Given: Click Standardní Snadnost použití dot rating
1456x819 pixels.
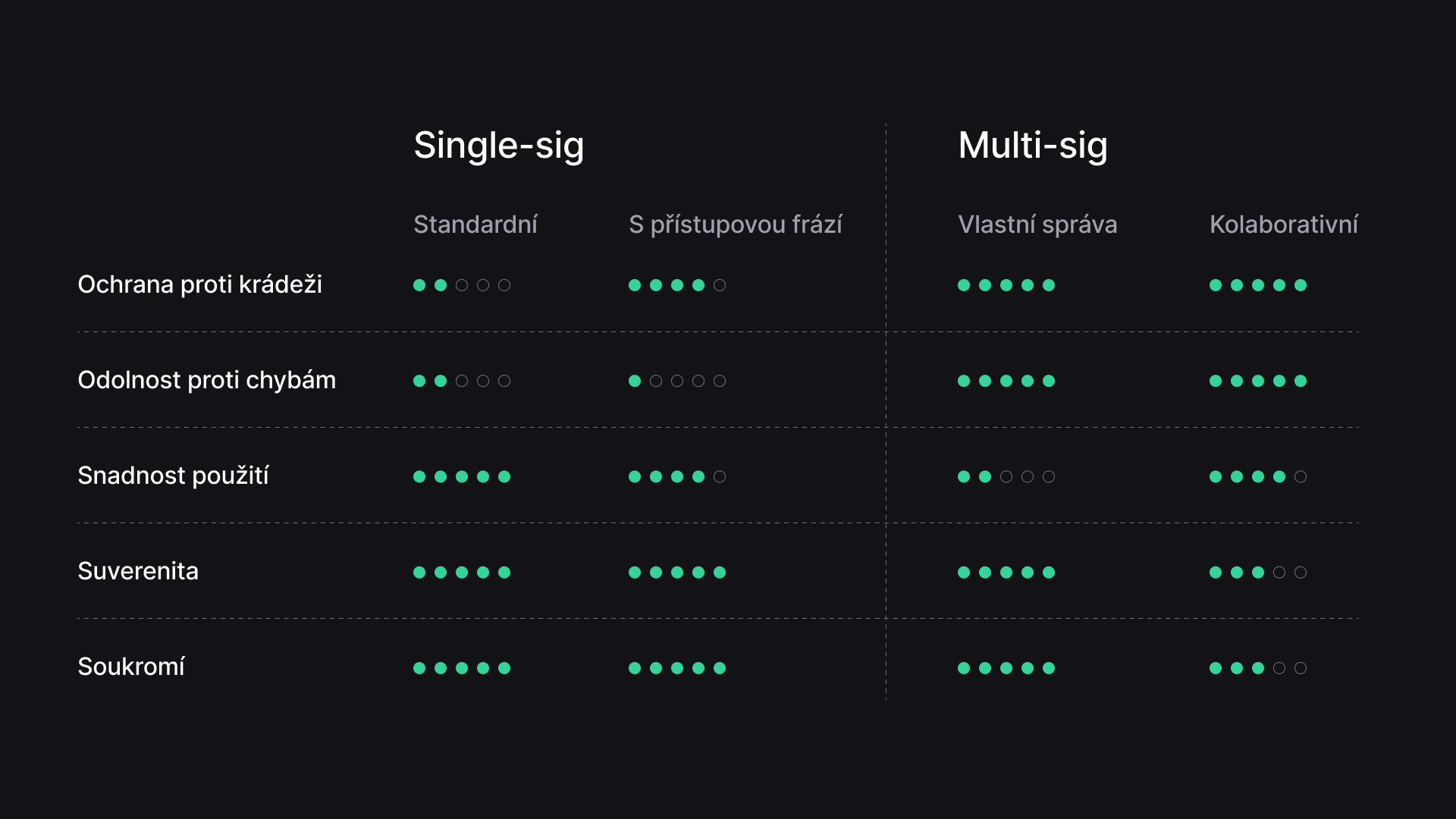Looking at the screenshot, I should click(462, 476).
